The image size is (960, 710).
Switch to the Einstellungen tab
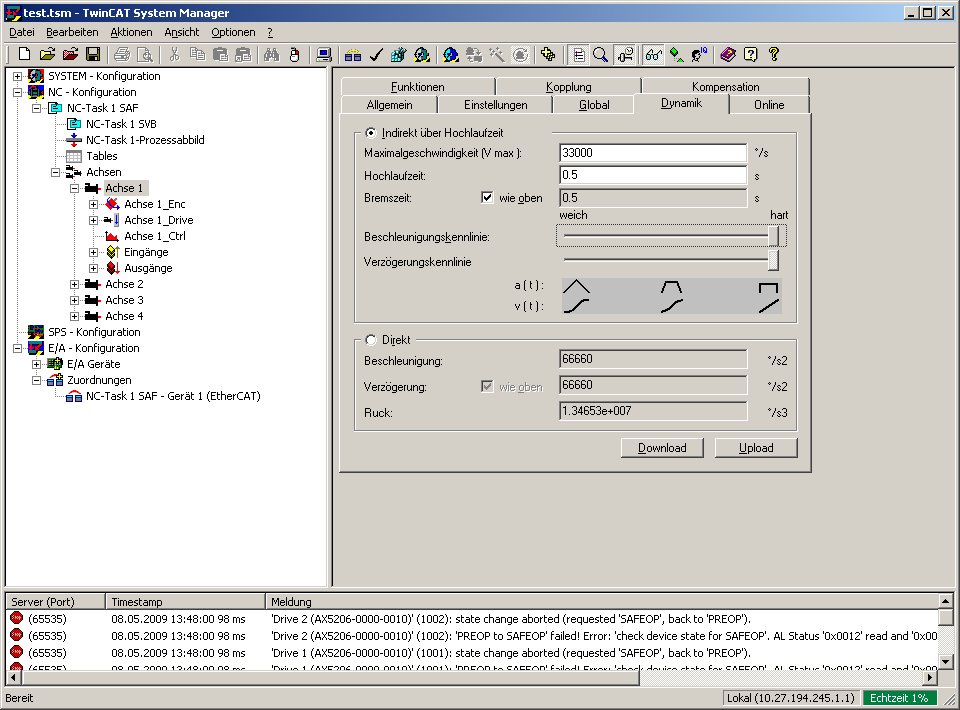(x=495, y=105)
